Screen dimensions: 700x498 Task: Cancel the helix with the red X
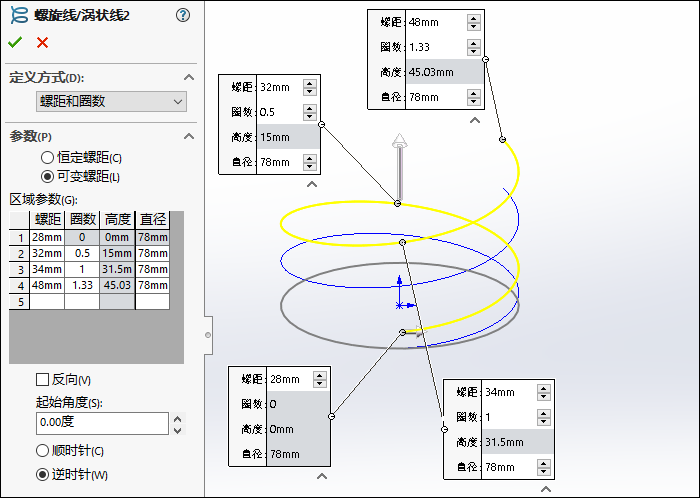[42, 42]
